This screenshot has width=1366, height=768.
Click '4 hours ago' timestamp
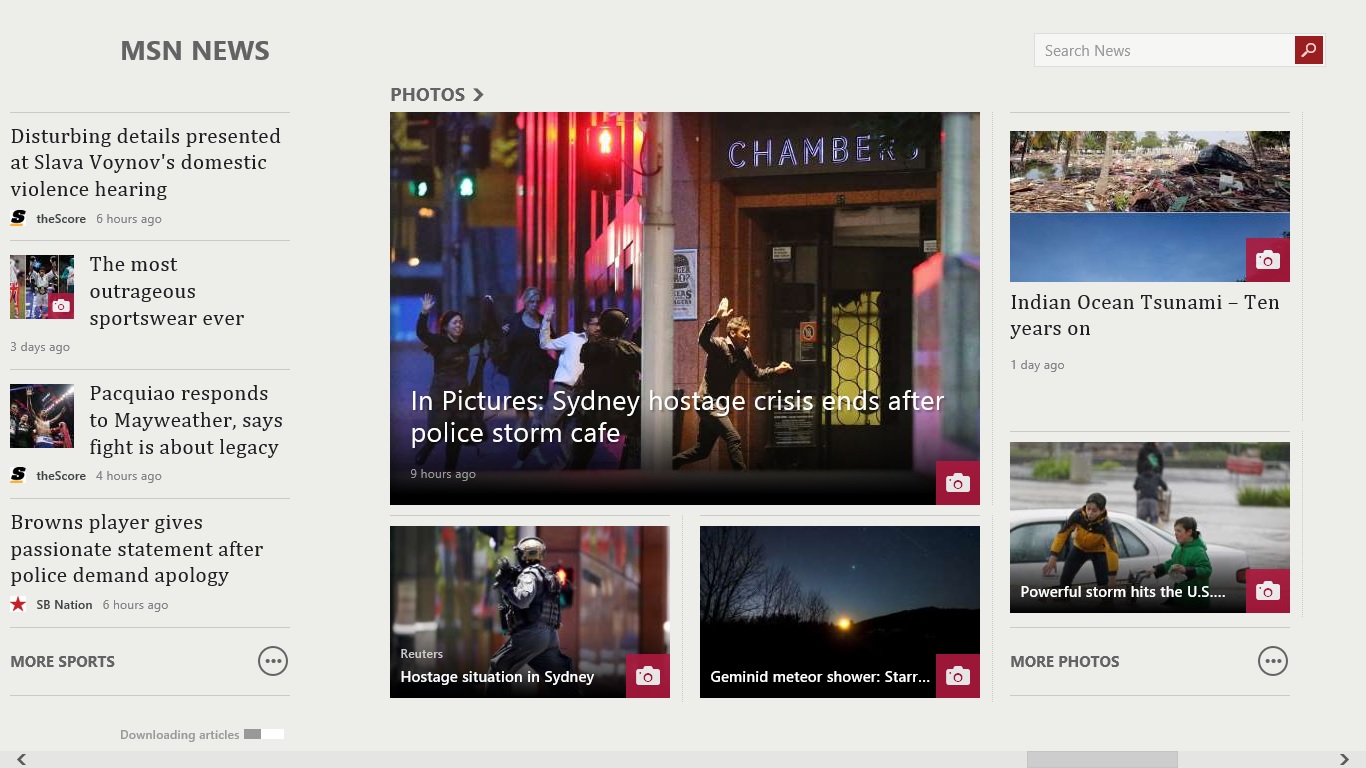[129, 476]
